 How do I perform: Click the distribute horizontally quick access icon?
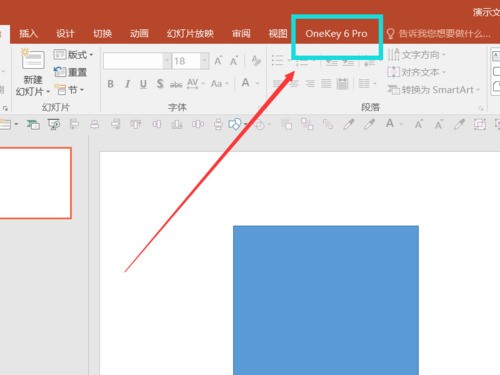tap(198, 124)
